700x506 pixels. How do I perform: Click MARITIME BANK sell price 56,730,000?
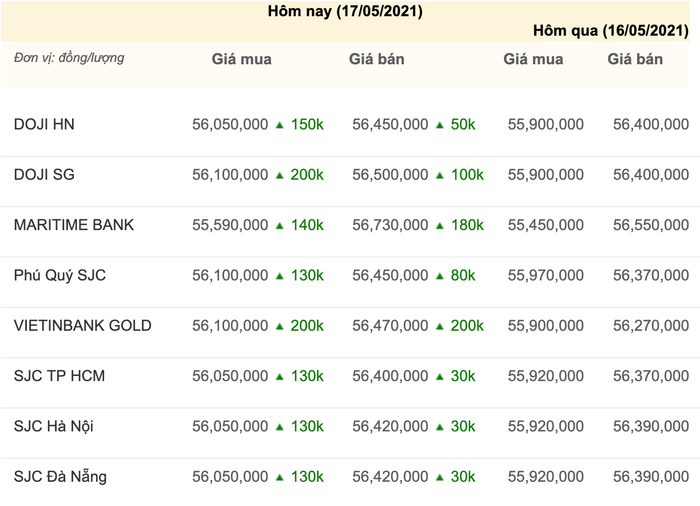tap(390, 225)
